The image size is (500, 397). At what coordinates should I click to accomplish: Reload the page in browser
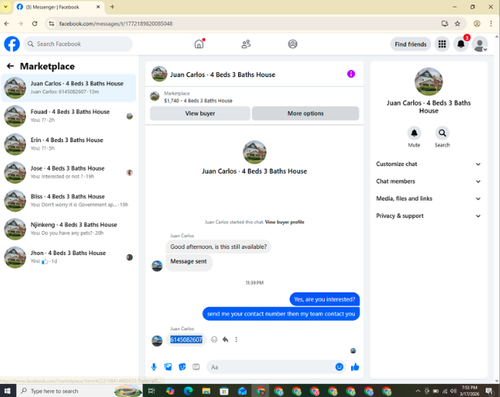coord(35,24)
